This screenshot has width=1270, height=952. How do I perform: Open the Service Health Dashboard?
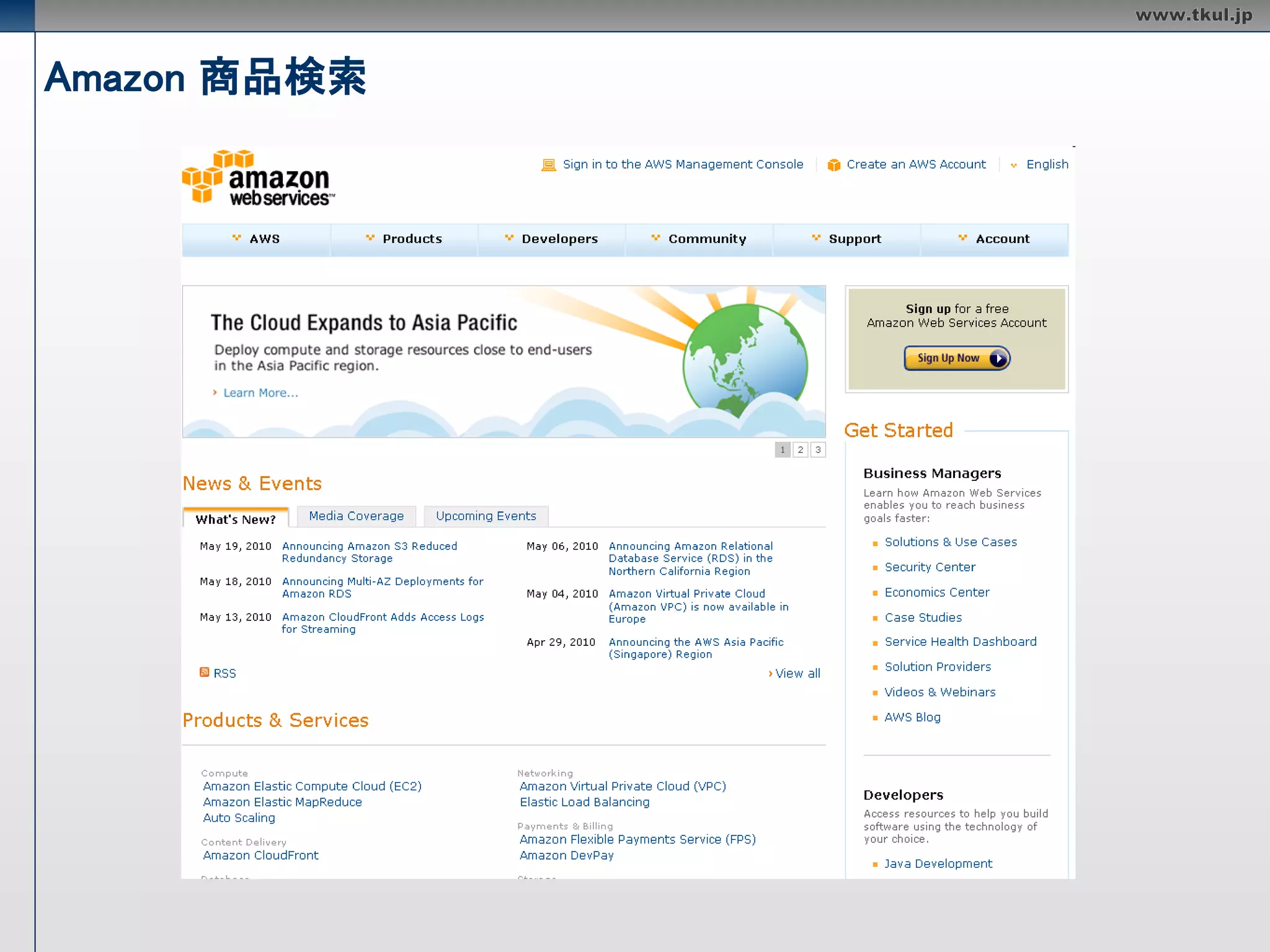[960, 642]
